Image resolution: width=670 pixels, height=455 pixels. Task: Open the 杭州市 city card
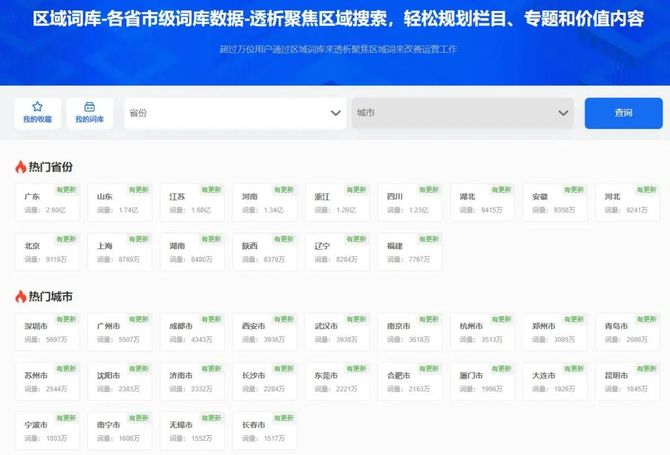pos(482,332)
